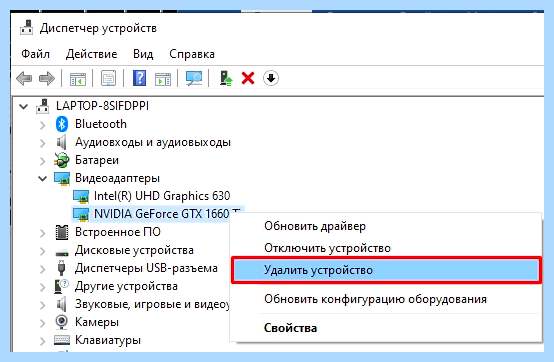Expand the Bluetooth category

click(x=42, y=125)
